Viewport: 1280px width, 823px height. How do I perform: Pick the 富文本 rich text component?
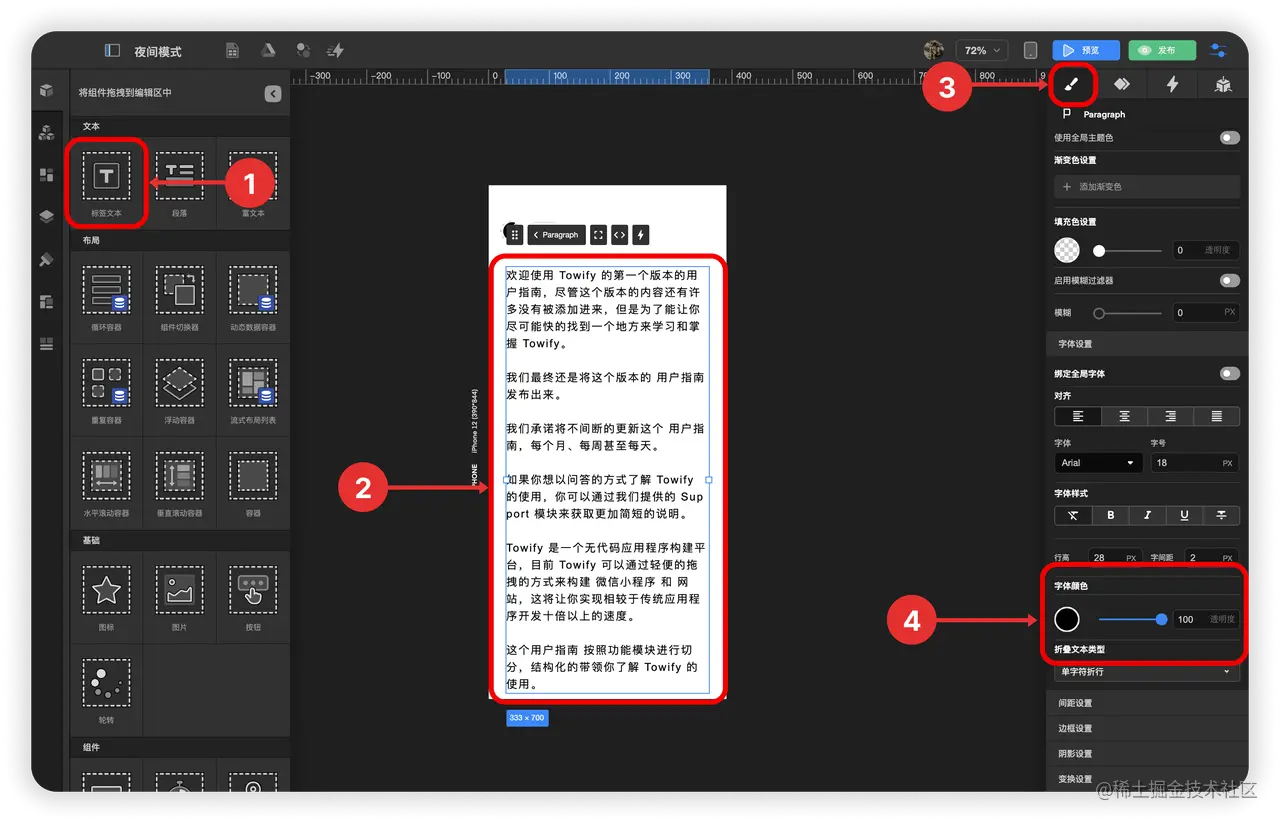tap(253, 183)
